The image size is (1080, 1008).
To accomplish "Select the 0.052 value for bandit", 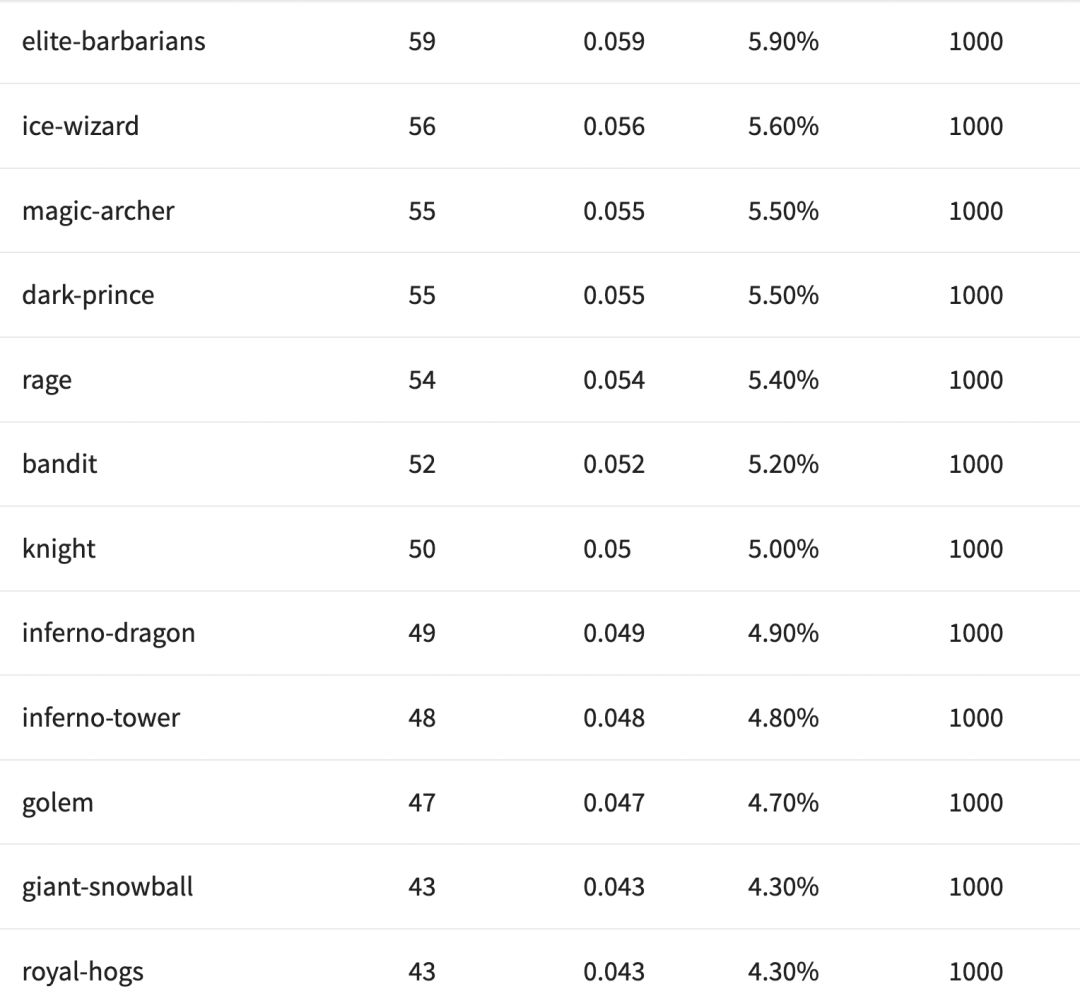I will tap(614, 464).
